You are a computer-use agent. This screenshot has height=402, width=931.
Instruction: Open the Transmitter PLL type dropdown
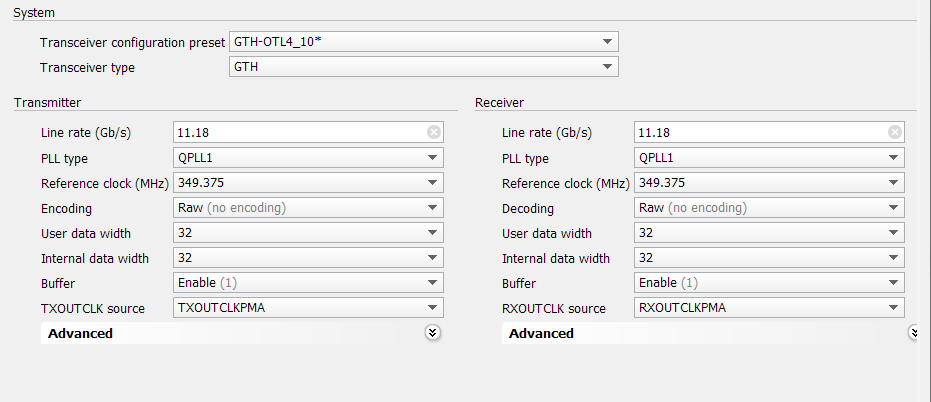(x=308, y=158)
